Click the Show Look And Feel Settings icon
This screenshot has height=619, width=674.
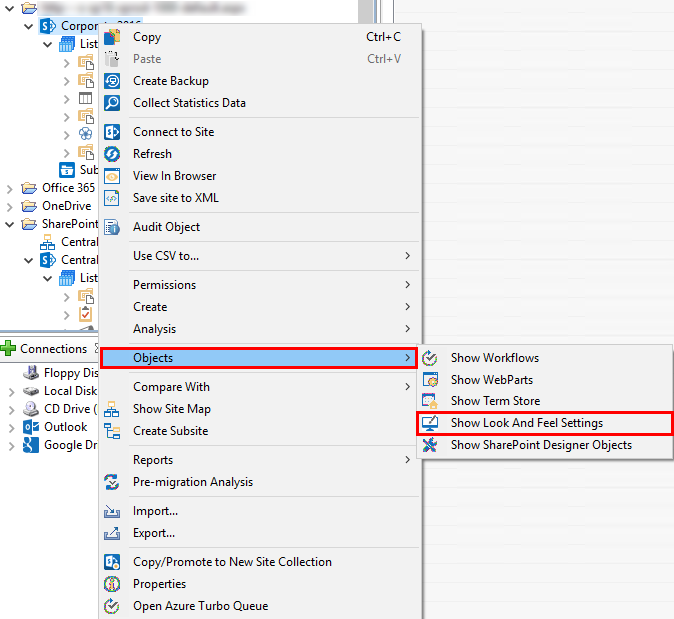click(x=430, y=423)
